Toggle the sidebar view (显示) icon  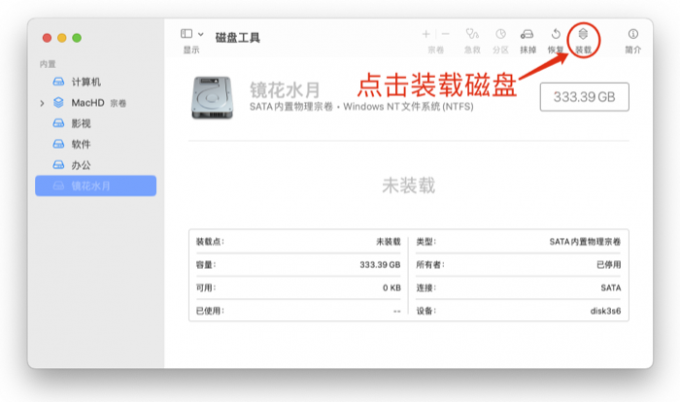[186, 33]
